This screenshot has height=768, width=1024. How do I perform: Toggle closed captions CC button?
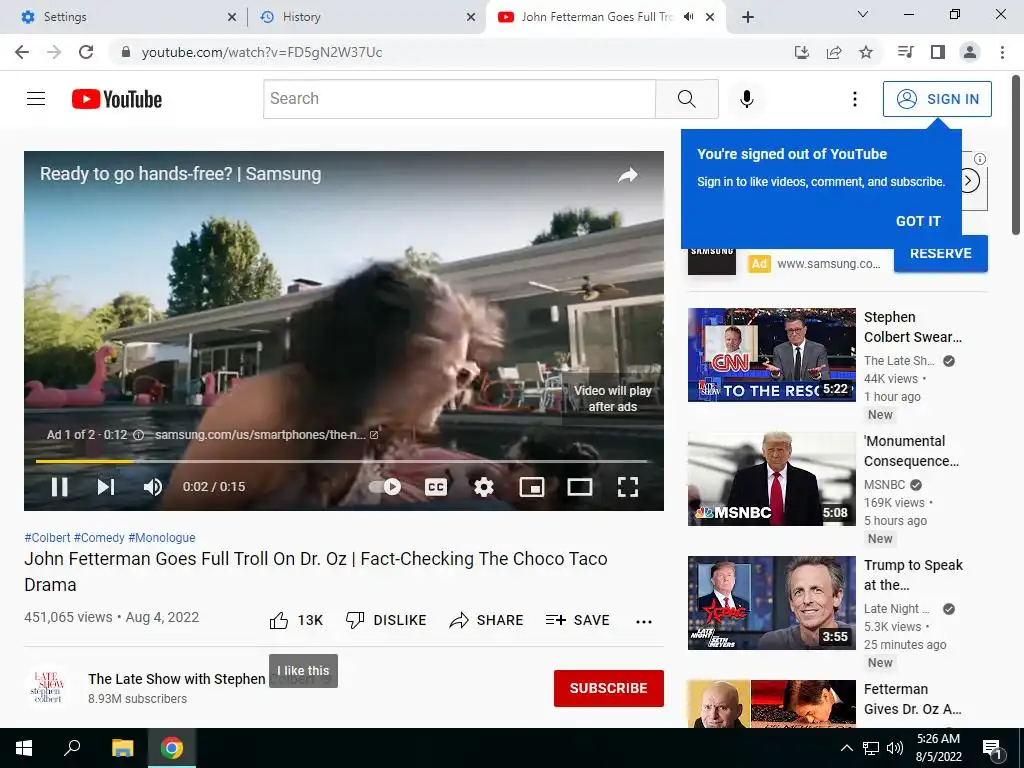click(436, 487)
